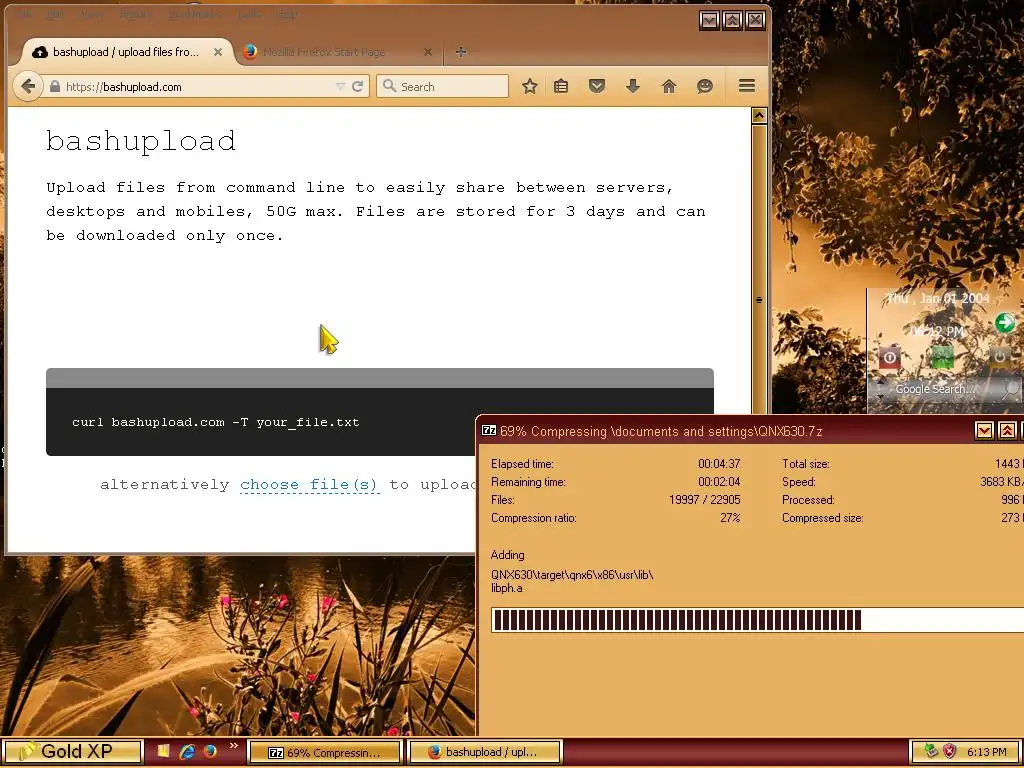Click the Total size label

[x=806, y=464]
